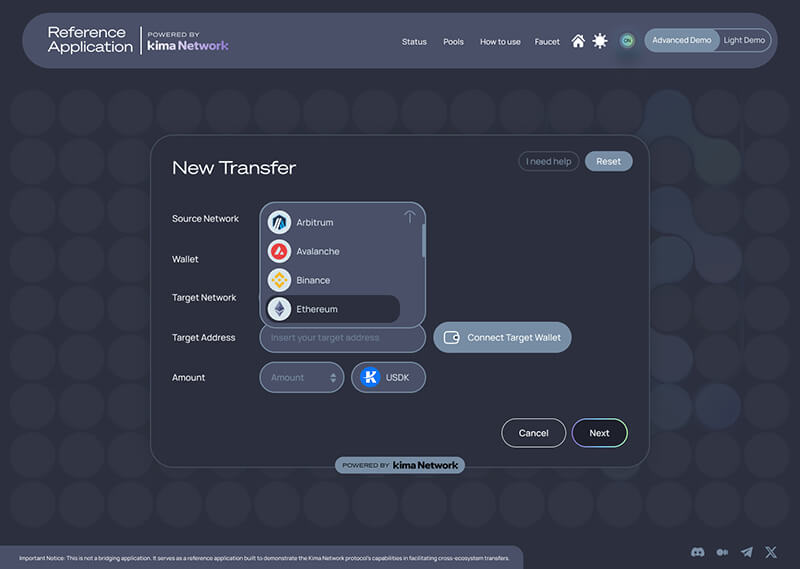Select Arbitrum as source network
Image resolution: width=800 pixels, height=569 pixels.
click(333, 222)
